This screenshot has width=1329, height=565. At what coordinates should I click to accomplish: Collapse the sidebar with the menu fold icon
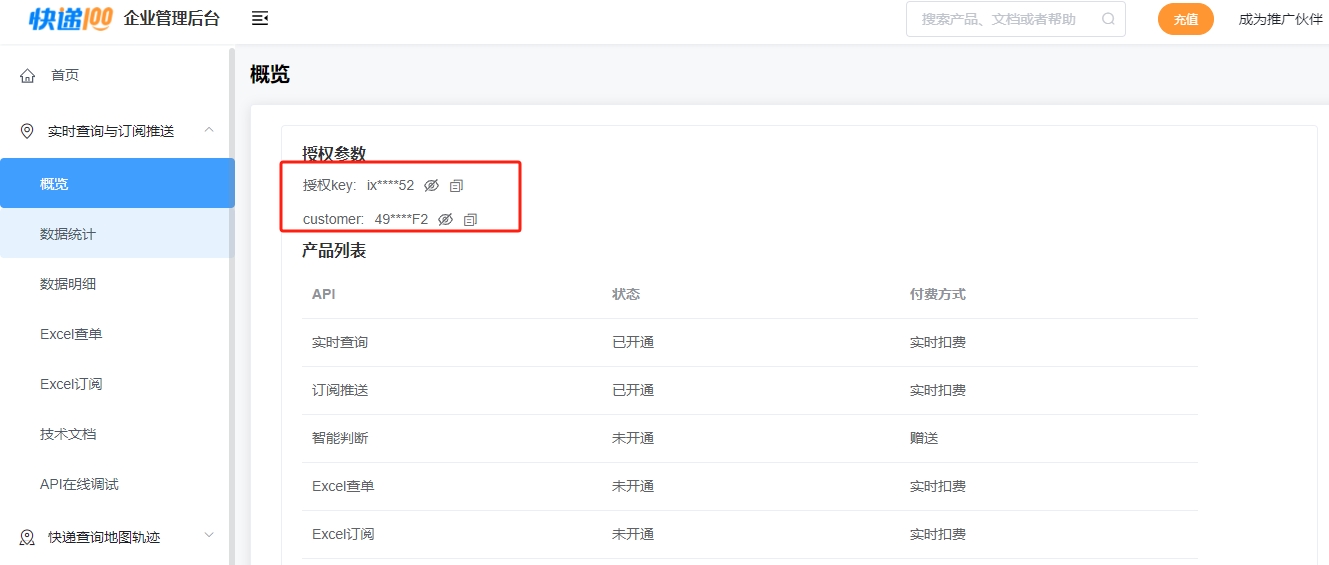click(260, 18)
